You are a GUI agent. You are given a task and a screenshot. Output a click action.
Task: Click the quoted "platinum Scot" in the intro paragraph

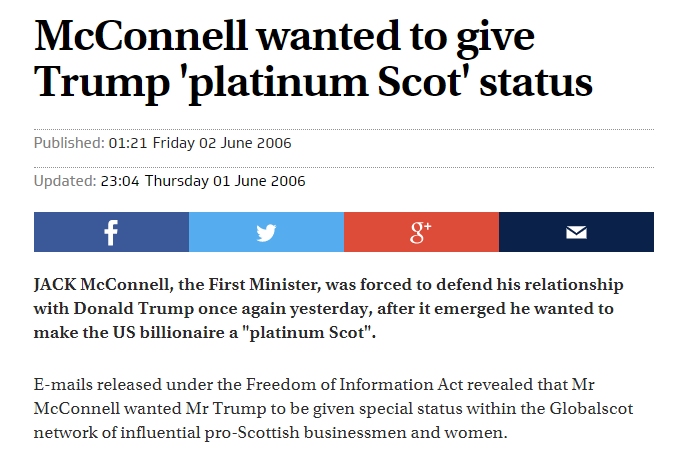click(x=310, y=333)
